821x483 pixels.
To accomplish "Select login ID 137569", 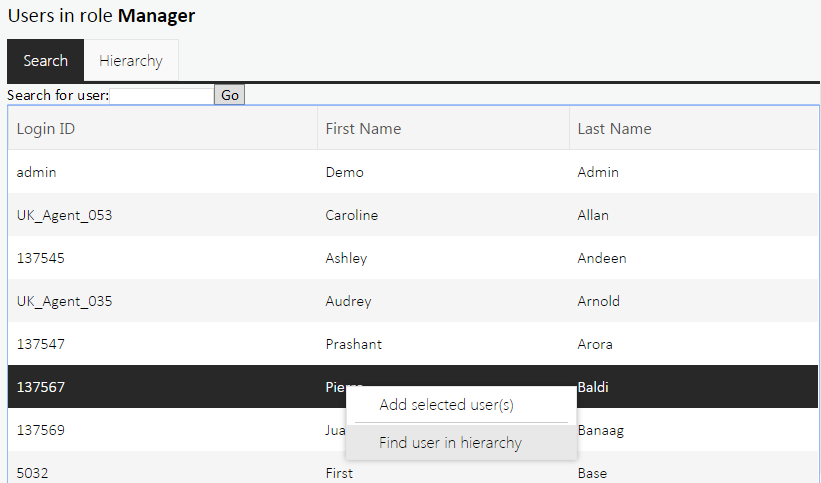I will (x=40, y=430).
